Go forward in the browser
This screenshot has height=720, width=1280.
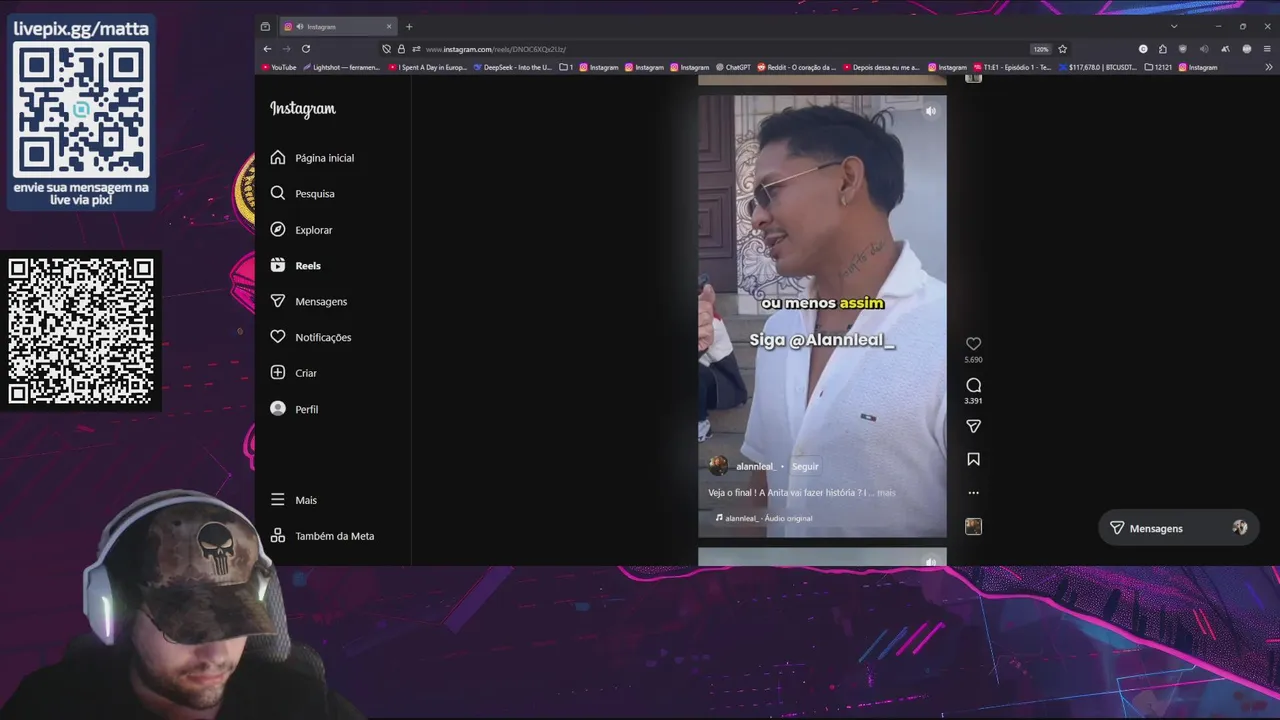click(286, 49)
